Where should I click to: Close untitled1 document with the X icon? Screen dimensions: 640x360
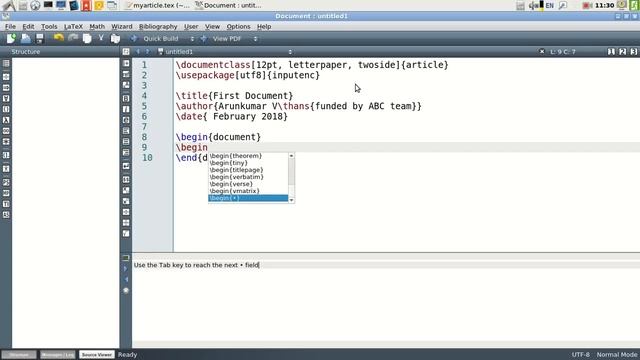(x=542, y=51)
